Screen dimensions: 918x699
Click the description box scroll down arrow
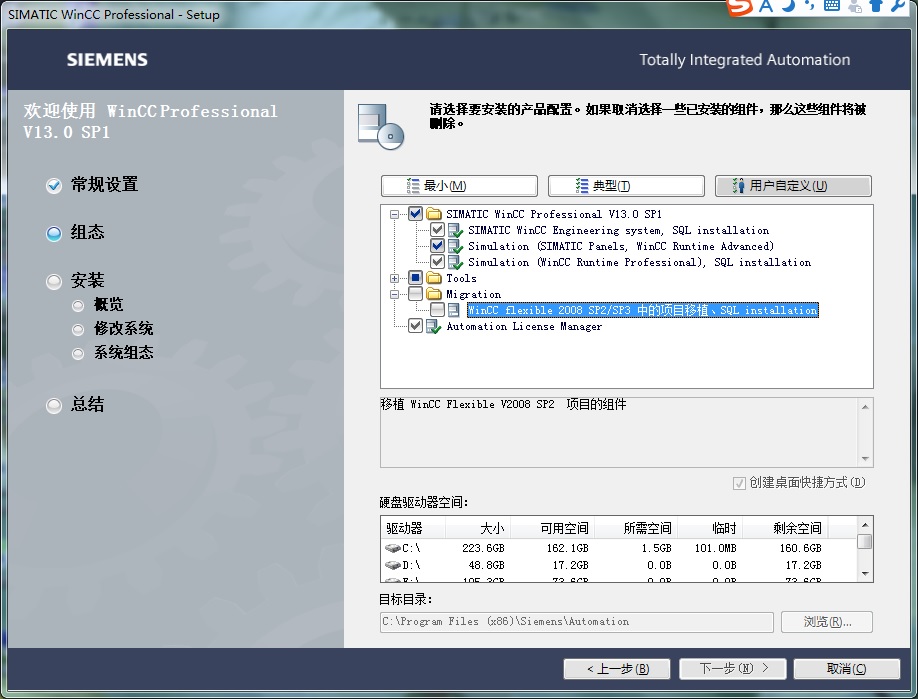coord(865,459)
